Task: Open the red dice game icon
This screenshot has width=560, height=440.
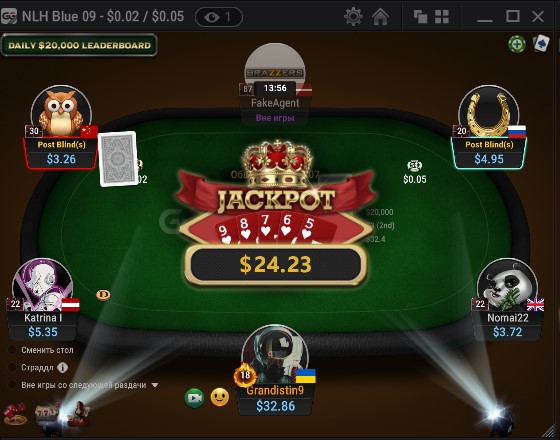Action: [x=15, y=414]
